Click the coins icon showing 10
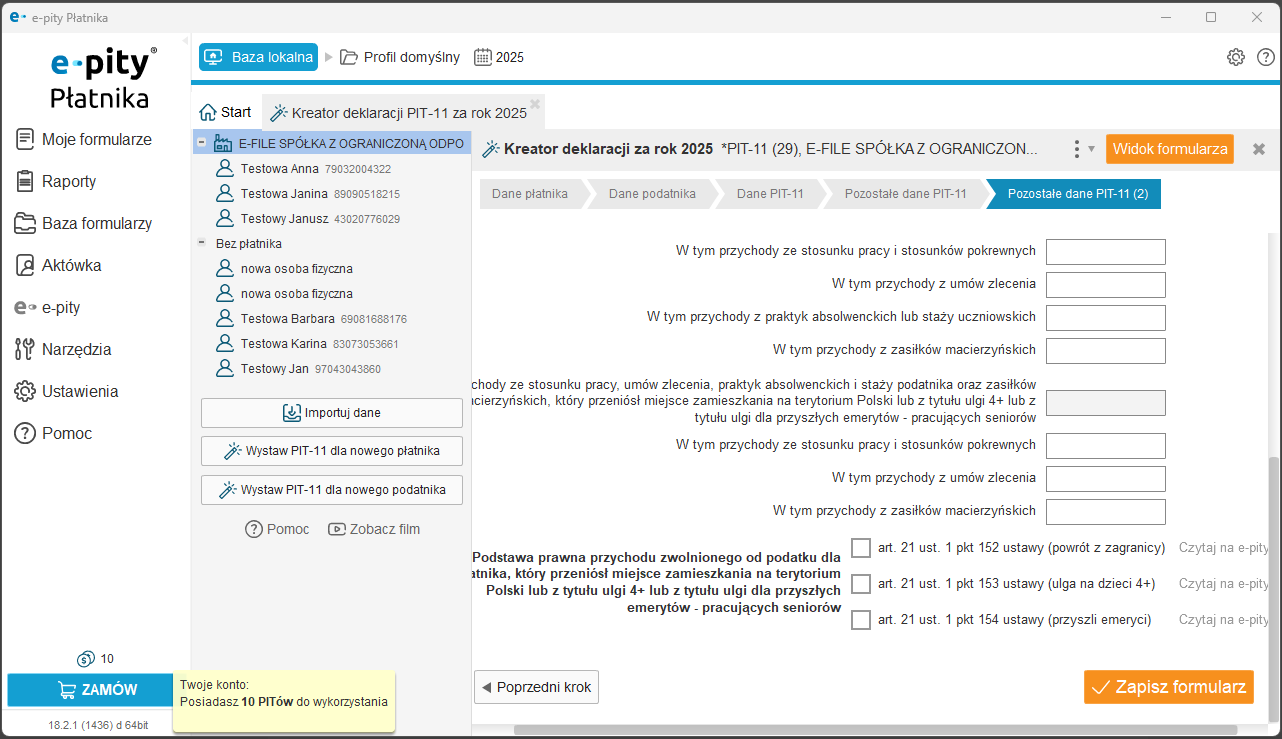The height and width of the screenshot is (739, 1282). click(86, 659)
